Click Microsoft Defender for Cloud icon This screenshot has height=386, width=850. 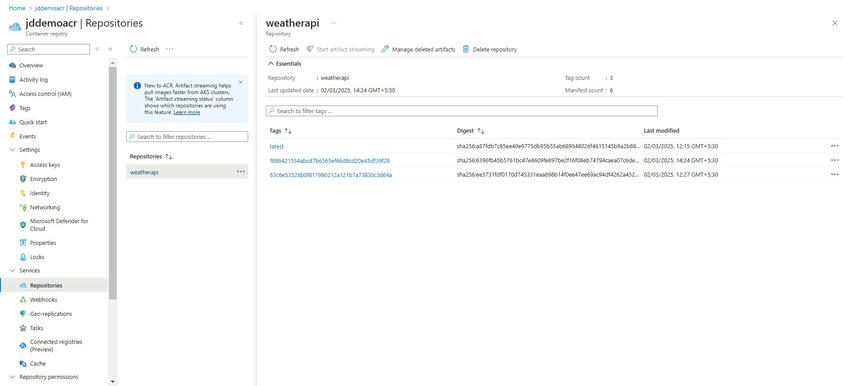23,224
